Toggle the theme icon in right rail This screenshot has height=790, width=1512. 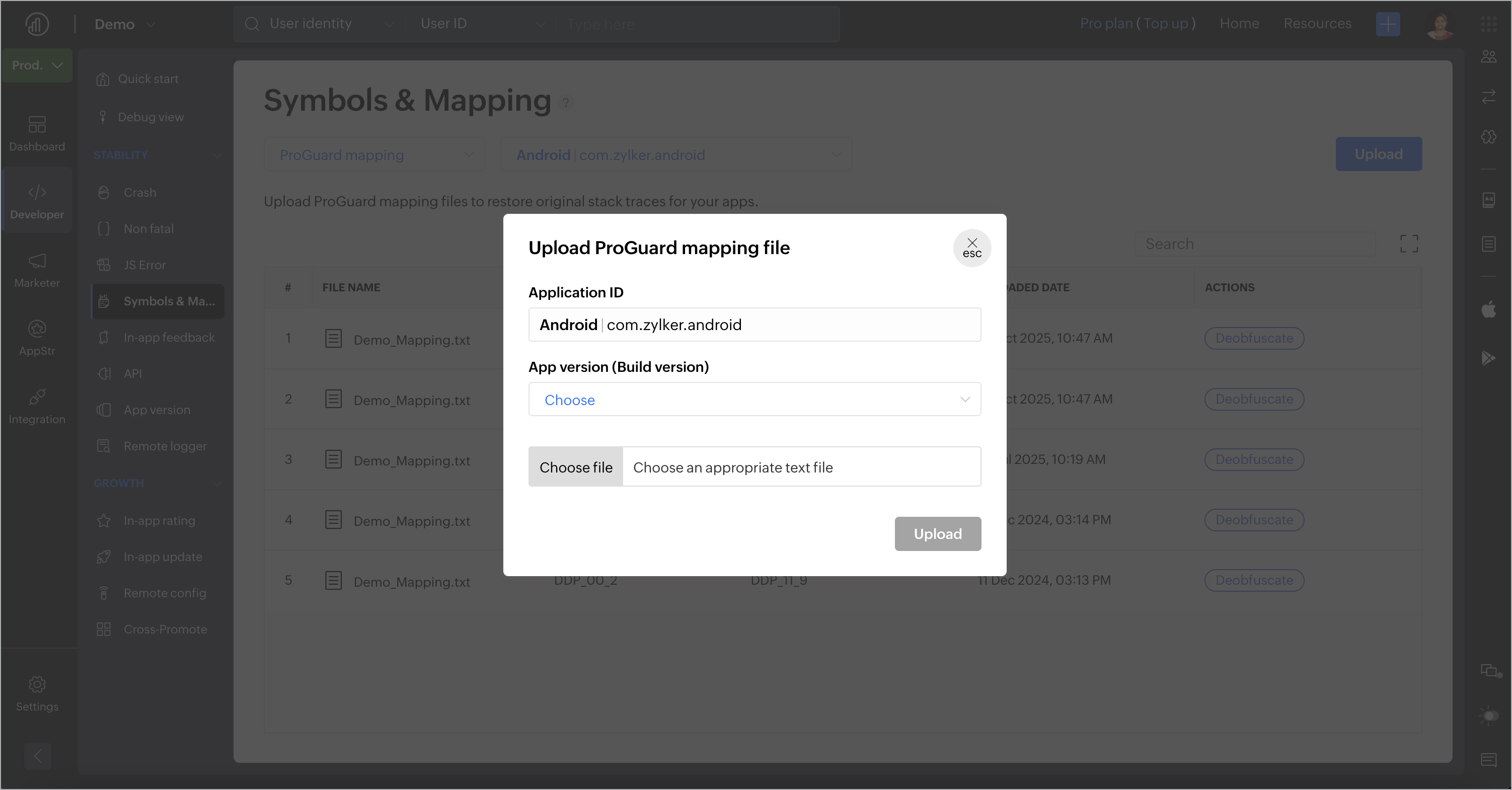(x=1488, y=716)
